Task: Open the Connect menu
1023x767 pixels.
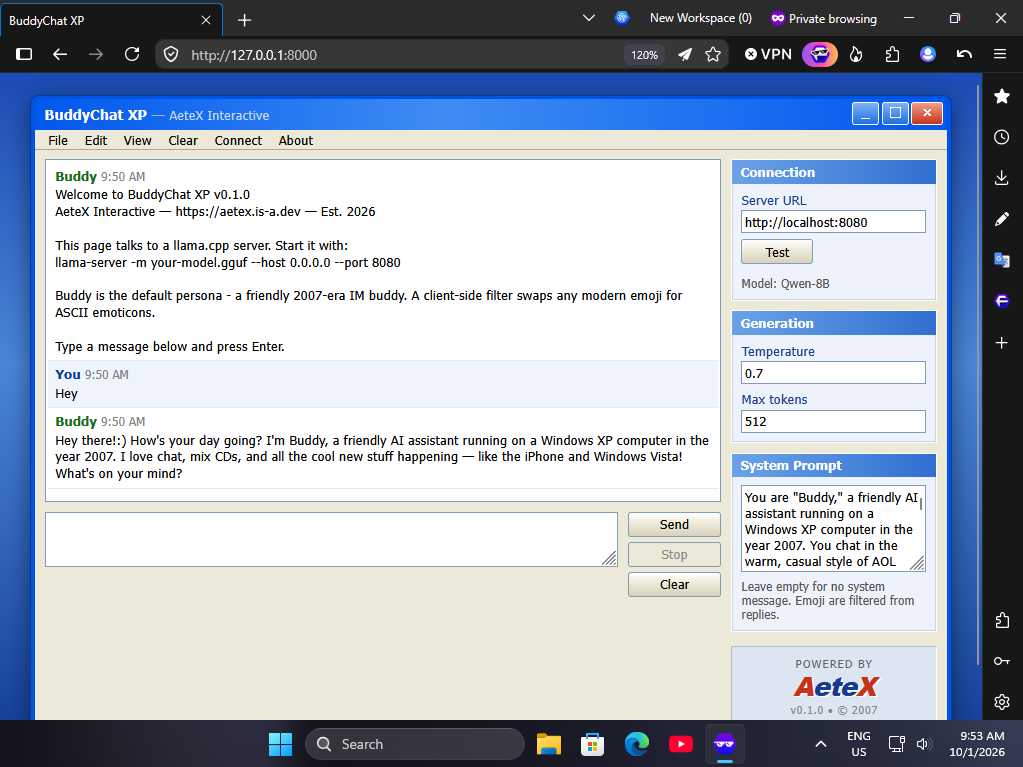Action: [x=238, y=140]
